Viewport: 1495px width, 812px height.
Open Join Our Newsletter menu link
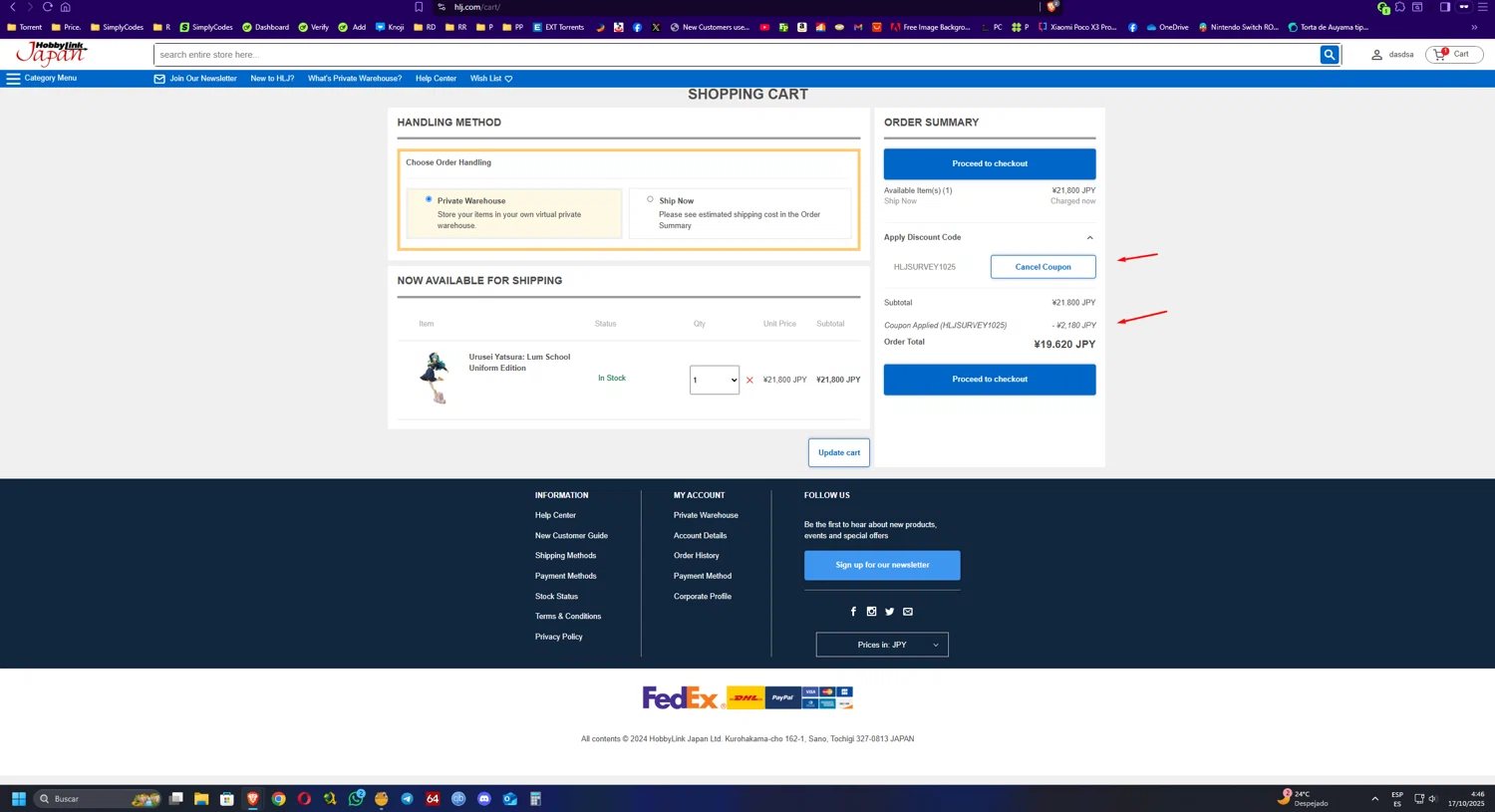(x=195, y=78)
